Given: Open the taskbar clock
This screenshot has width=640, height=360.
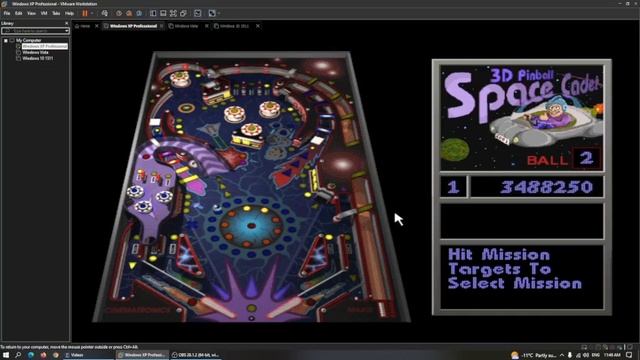Looking at the screenshot, I should 612,355.
